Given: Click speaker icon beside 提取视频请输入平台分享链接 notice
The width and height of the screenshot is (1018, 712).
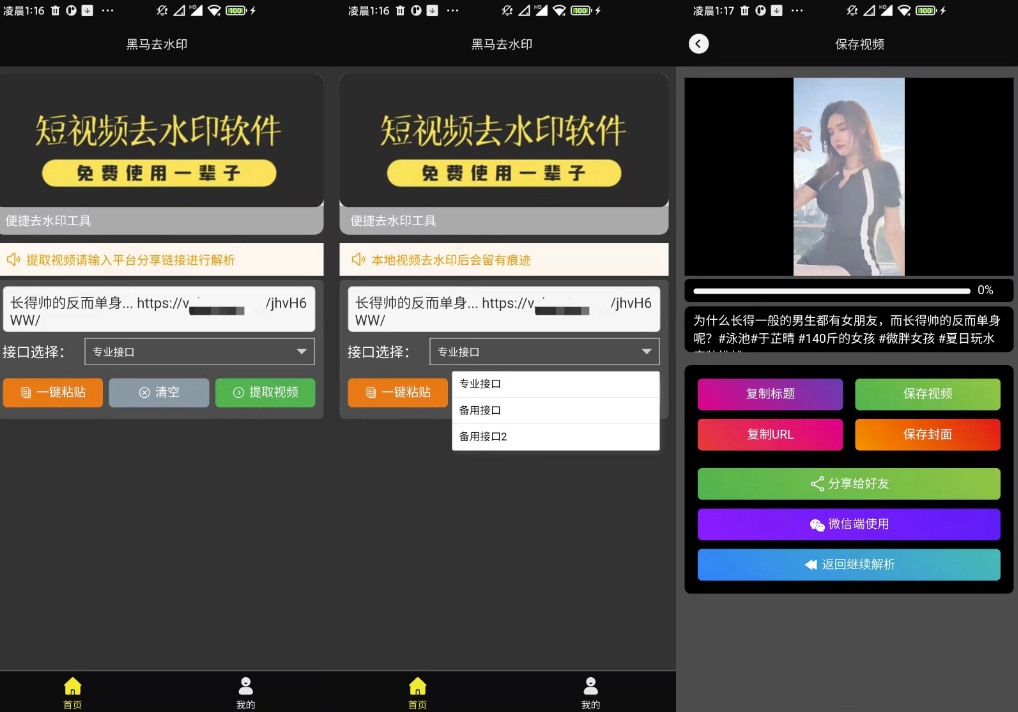Looking at the screenshot, I should click(14, 260).
